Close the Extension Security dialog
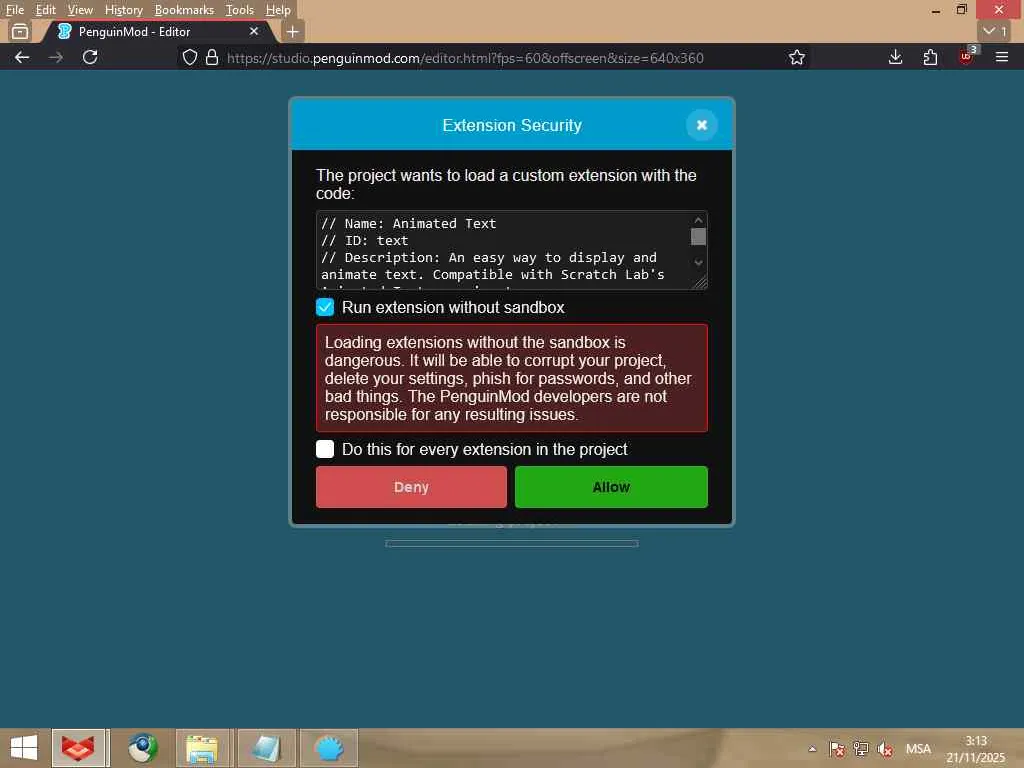The width and height of the screenshot is (1024, 768). point(701,125)
